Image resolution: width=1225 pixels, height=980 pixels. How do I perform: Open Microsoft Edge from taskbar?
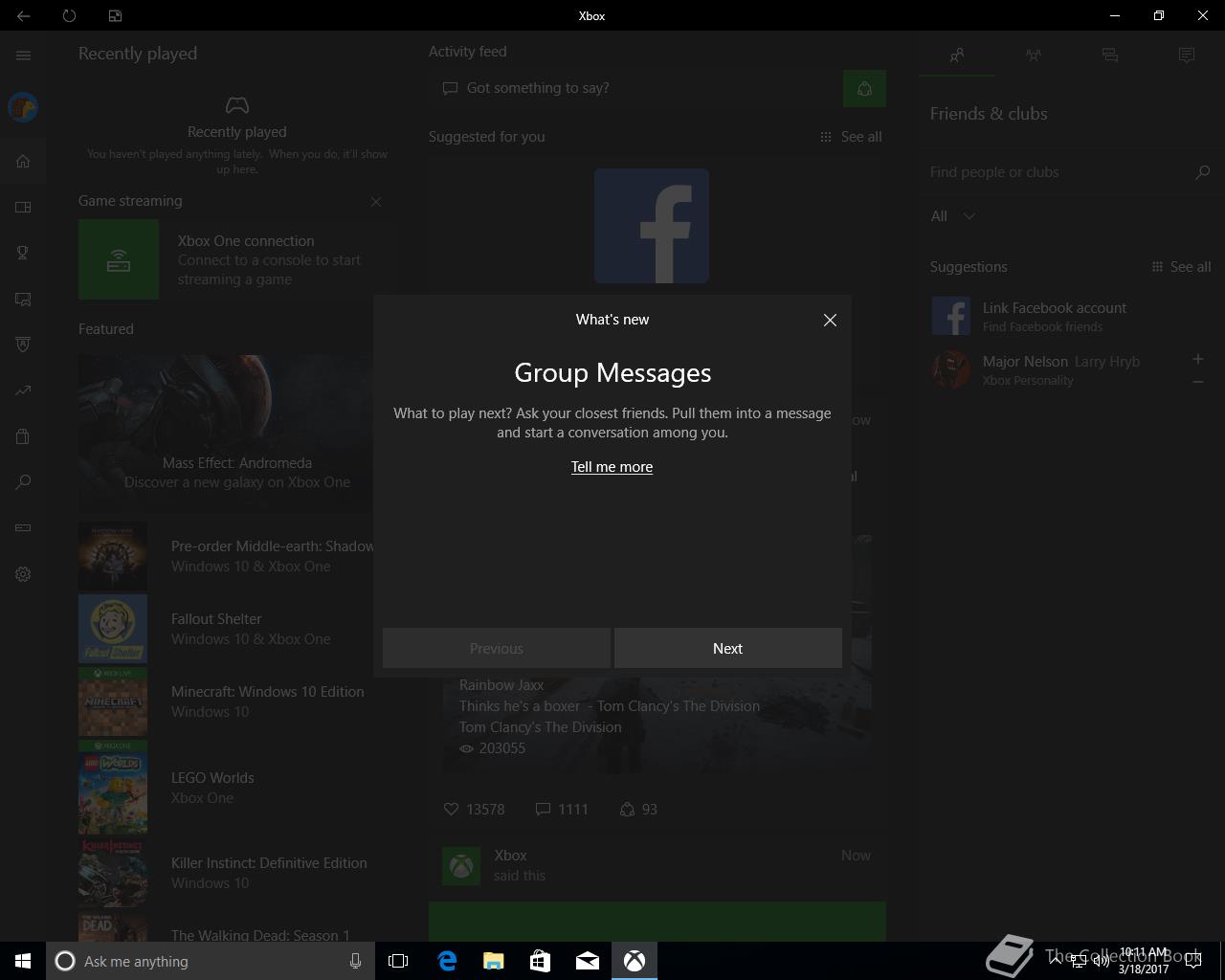tap(447, 961)
